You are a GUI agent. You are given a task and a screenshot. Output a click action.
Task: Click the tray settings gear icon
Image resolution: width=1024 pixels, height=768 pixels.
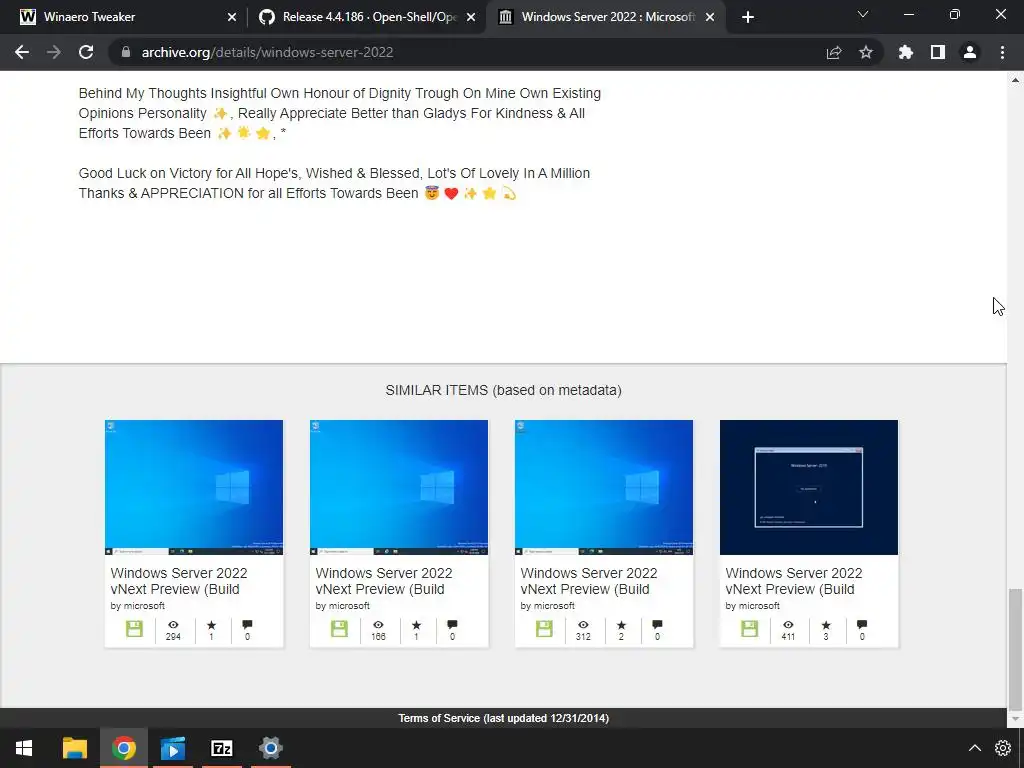click(x=1003, y=748)
